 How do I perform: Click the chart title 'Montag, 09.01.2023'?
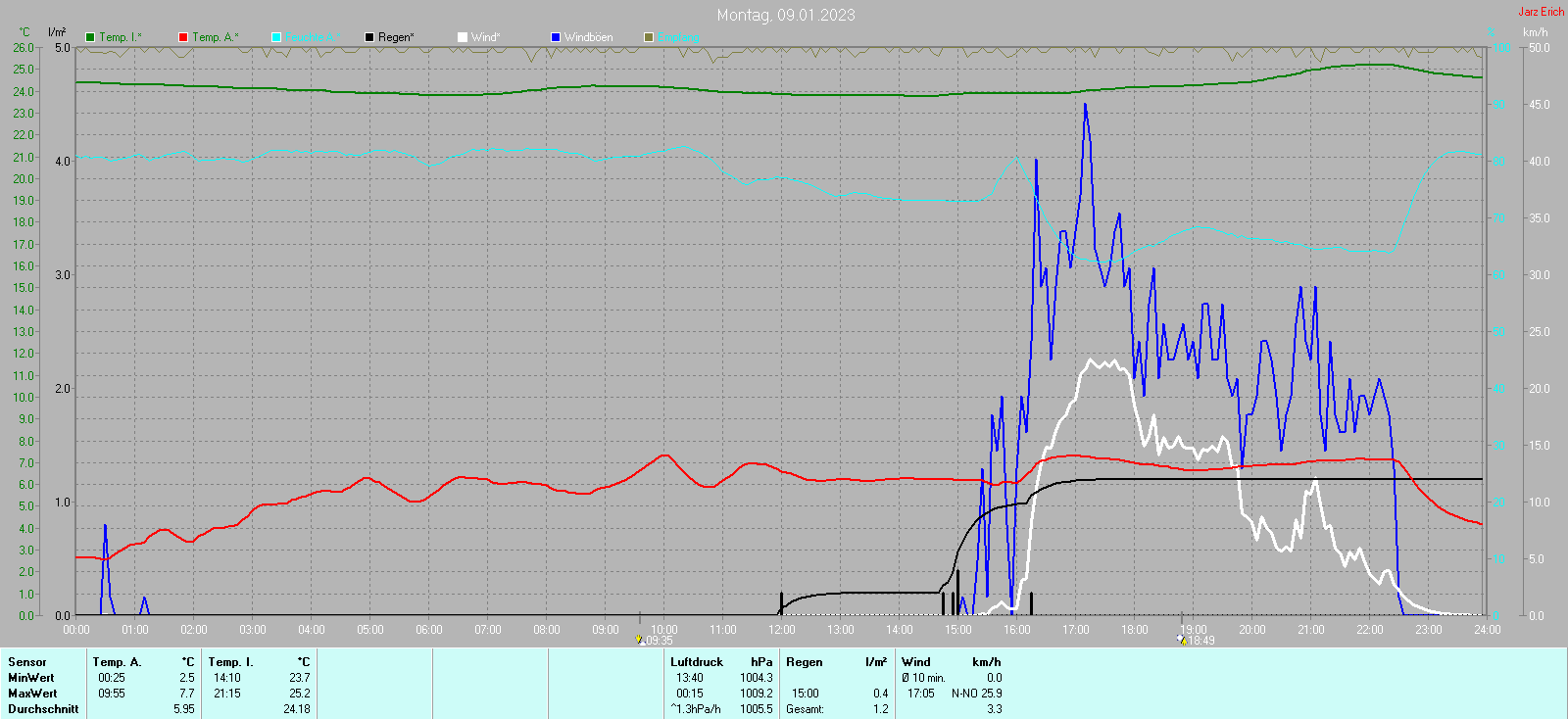[786, 15]
